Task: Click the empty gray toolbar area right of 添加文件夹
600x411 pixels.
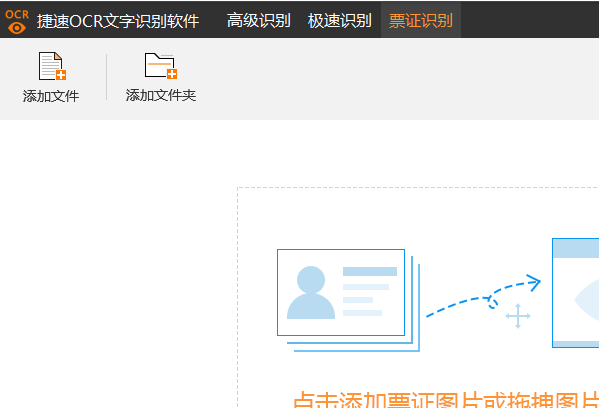Action: coord(400,80)
